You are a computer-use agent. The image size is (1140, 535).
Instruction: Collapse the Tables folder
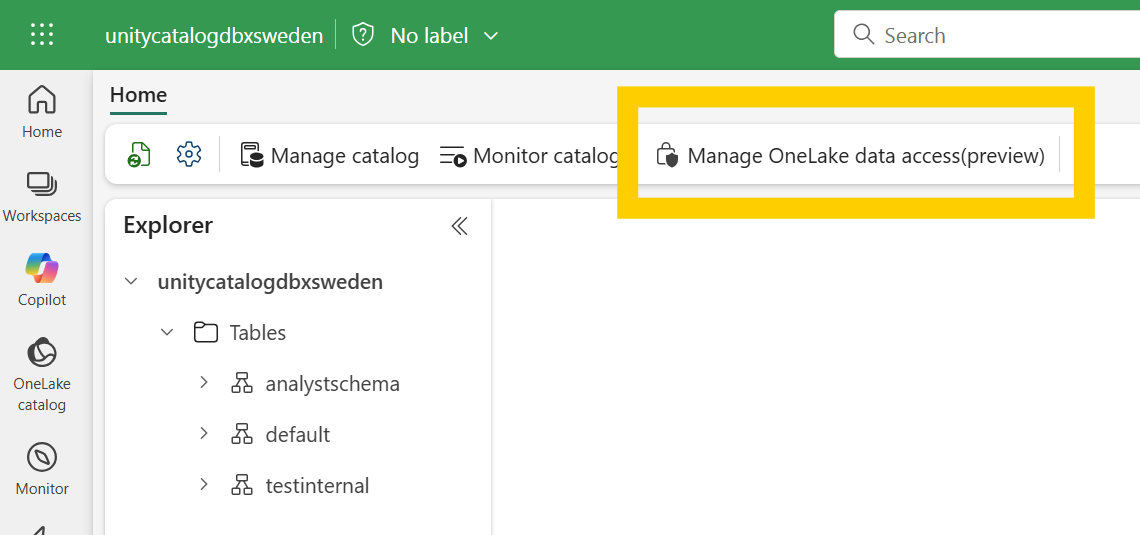168,332
